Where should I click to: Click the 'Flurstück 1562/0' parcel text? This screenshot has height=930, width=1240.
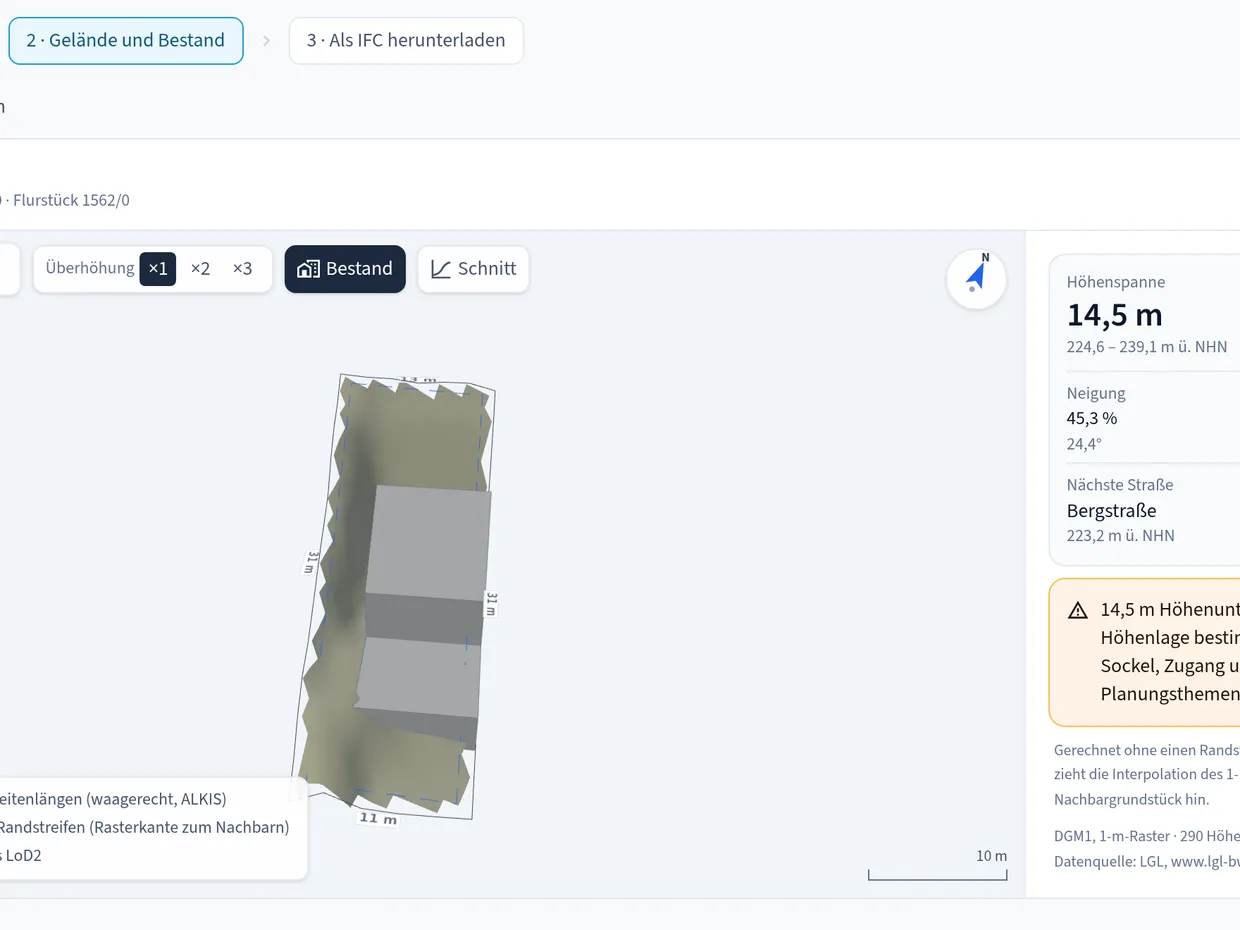pos(69,200)
